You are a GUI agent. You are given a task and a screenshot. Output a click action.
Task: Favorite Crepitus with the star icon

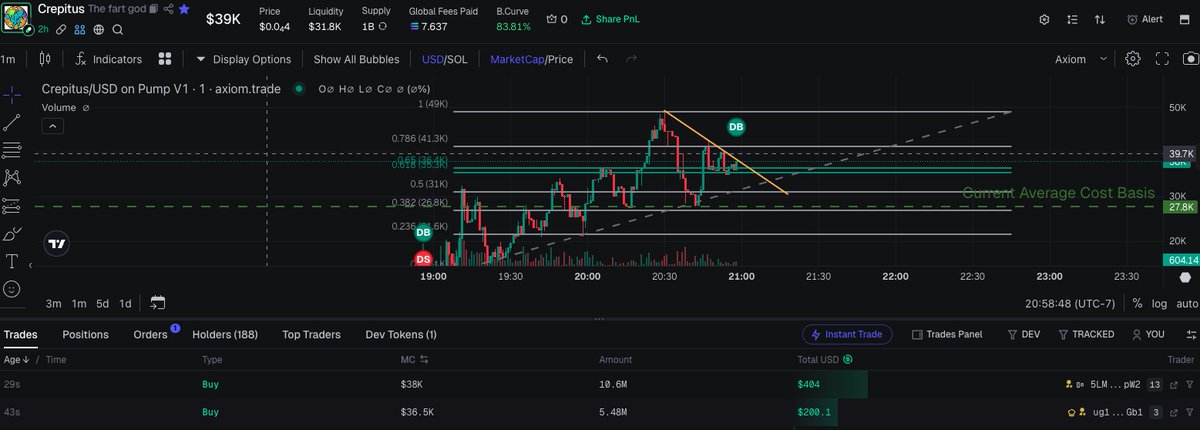184,9
